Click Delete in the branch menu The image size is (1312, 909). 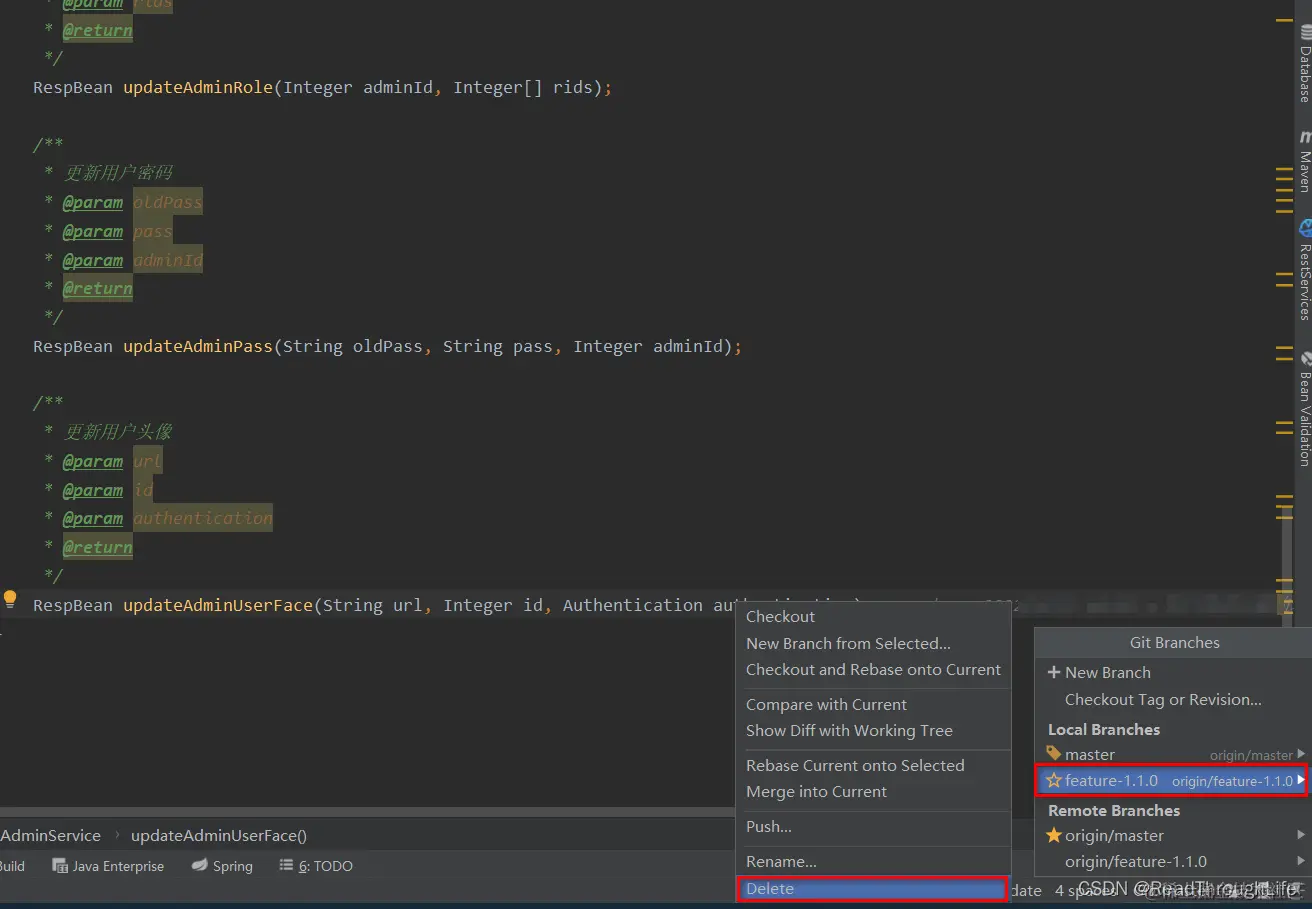pyautogui.click(x=872, y=889)
